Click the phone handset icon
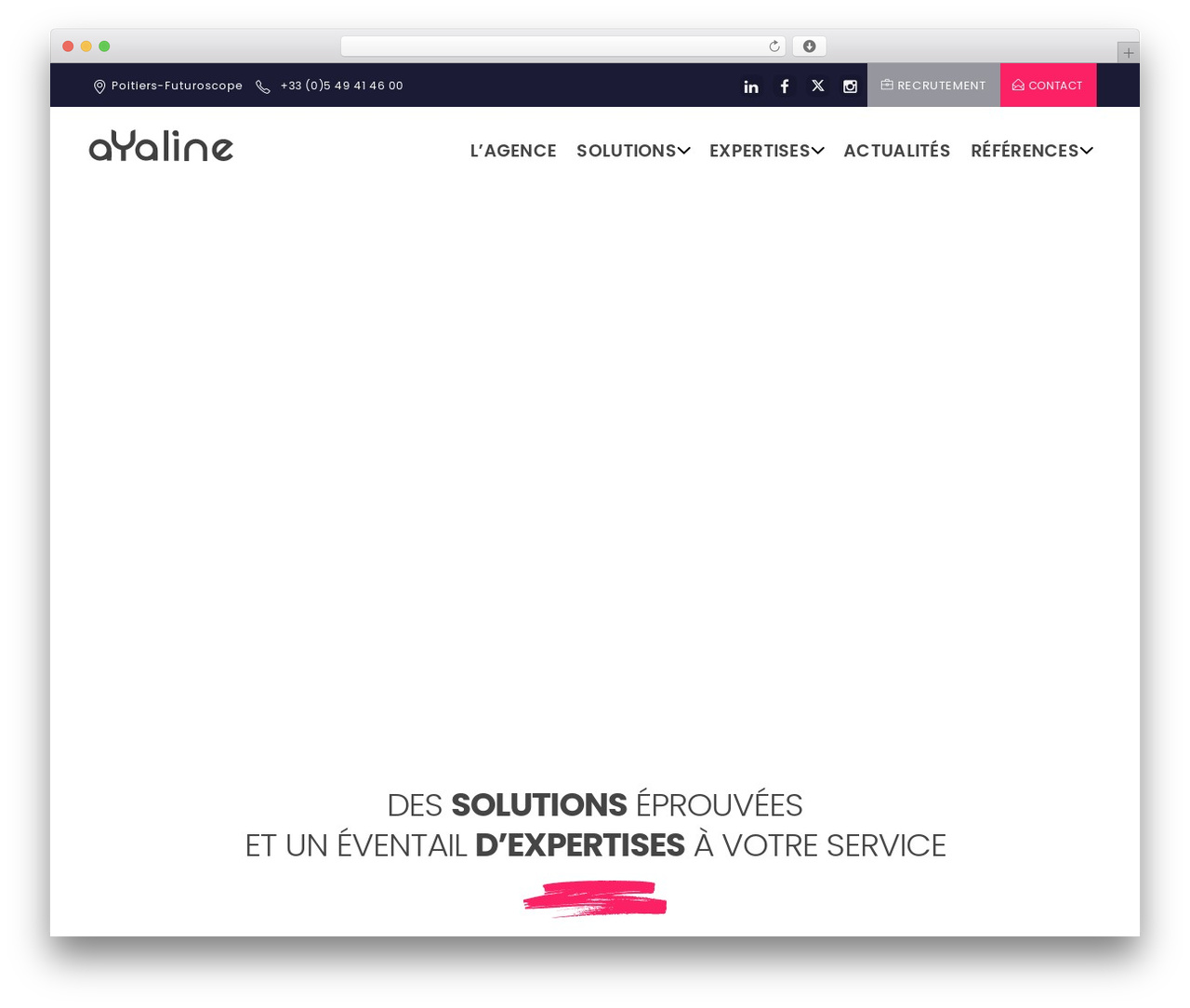 point(263,86)
